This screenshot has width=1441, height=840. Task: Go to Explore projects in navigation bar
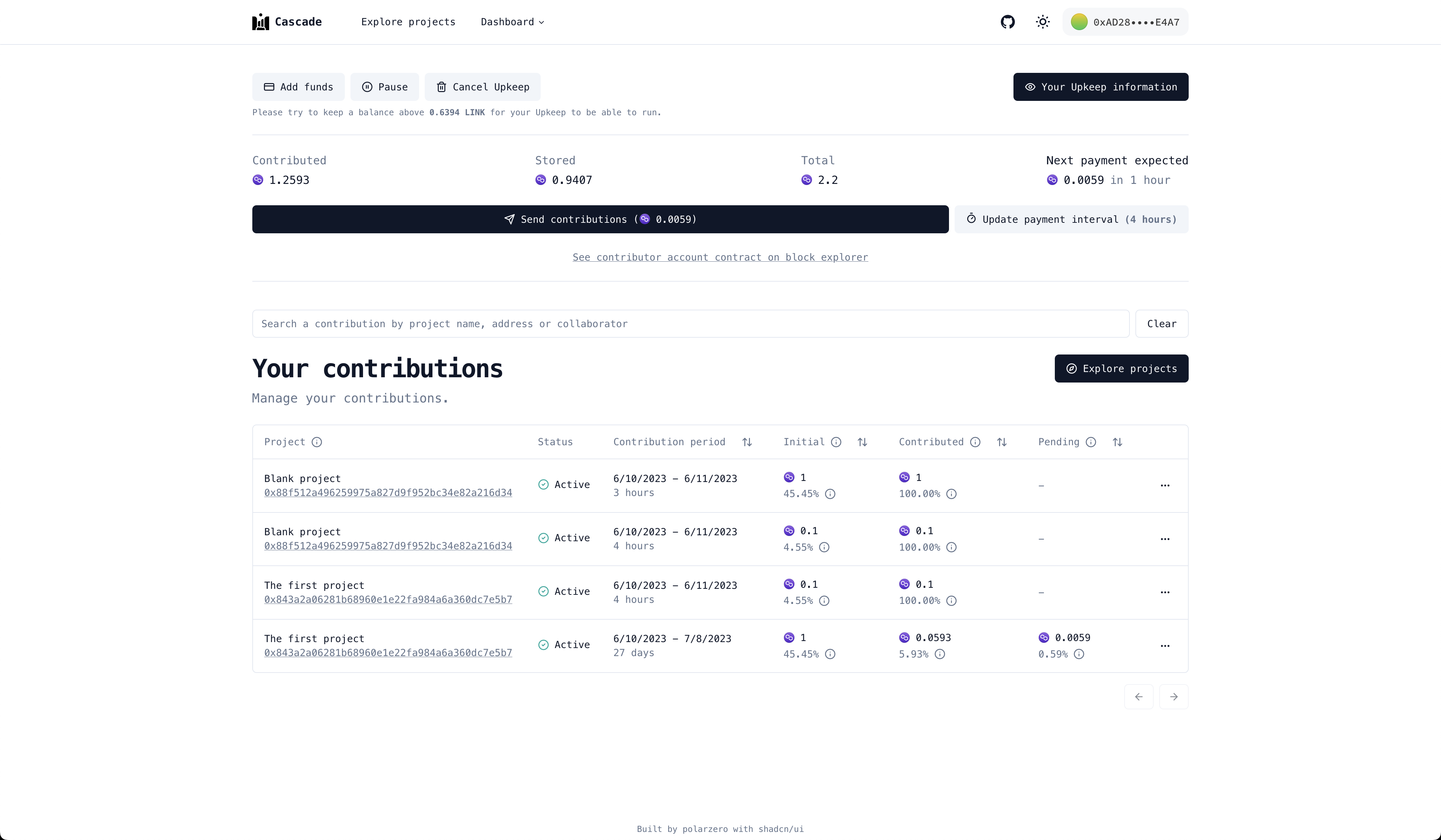click(408, 22)
